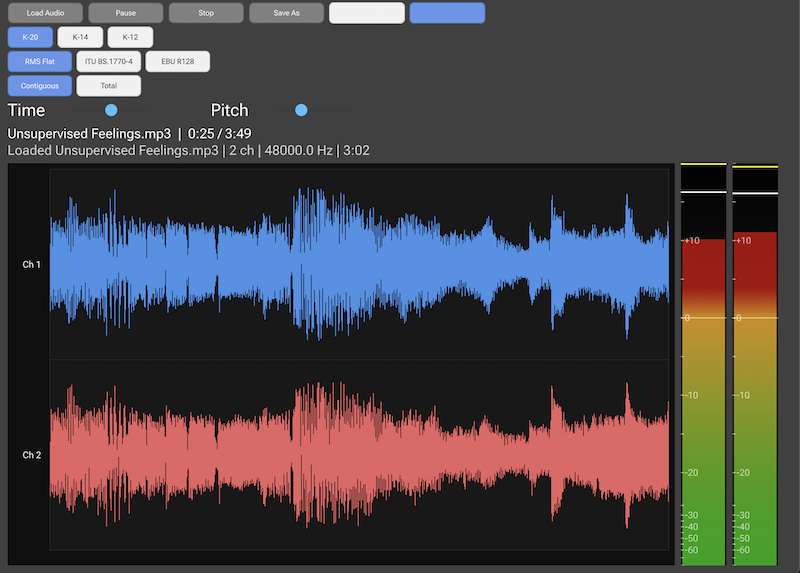800x573 pixels.
Task: Click the Ch 1 channel label
Action: tap(31, 264)
